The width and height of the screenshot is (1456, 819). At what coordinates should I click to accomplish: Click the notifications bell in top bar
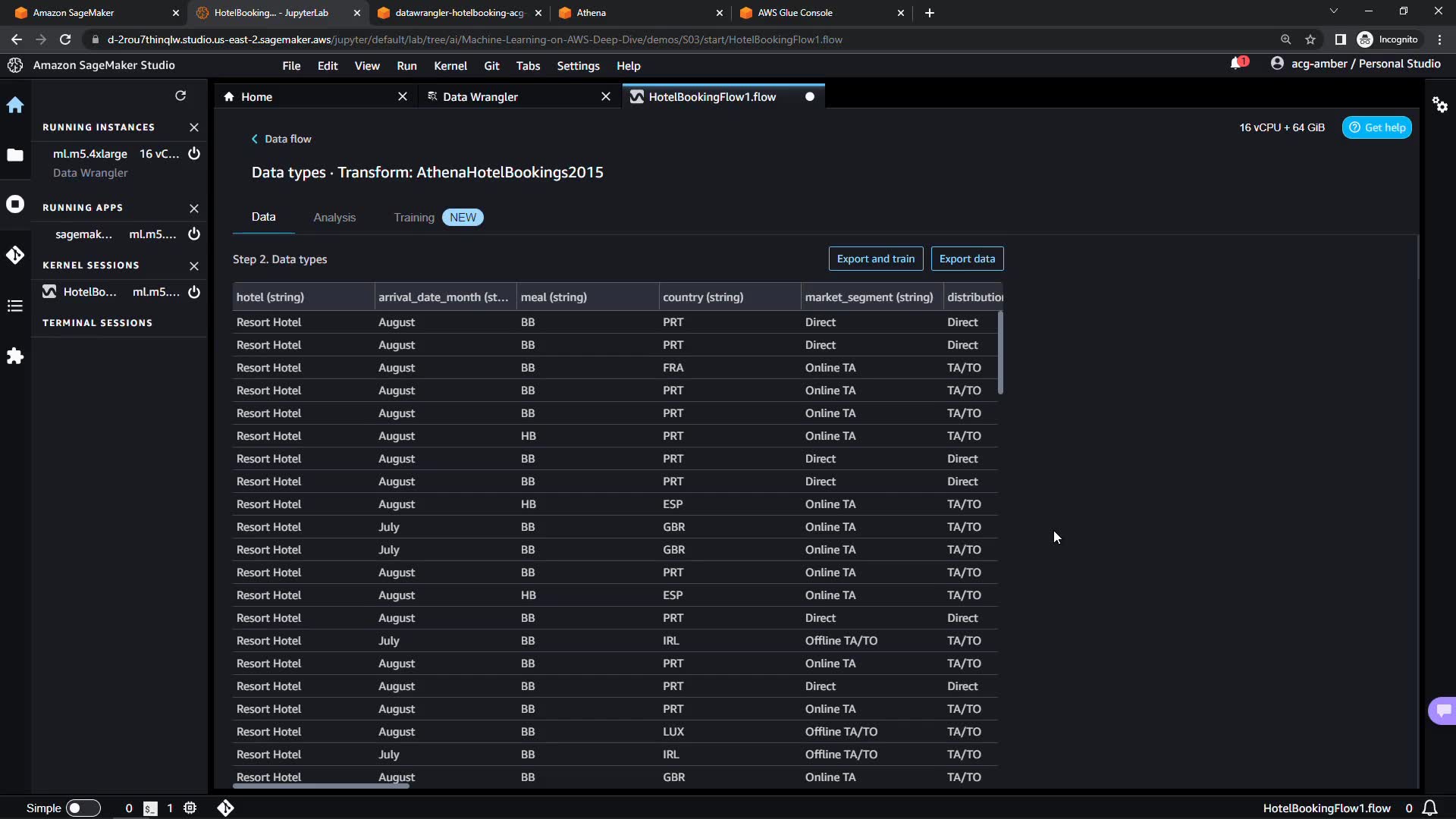1236,64
